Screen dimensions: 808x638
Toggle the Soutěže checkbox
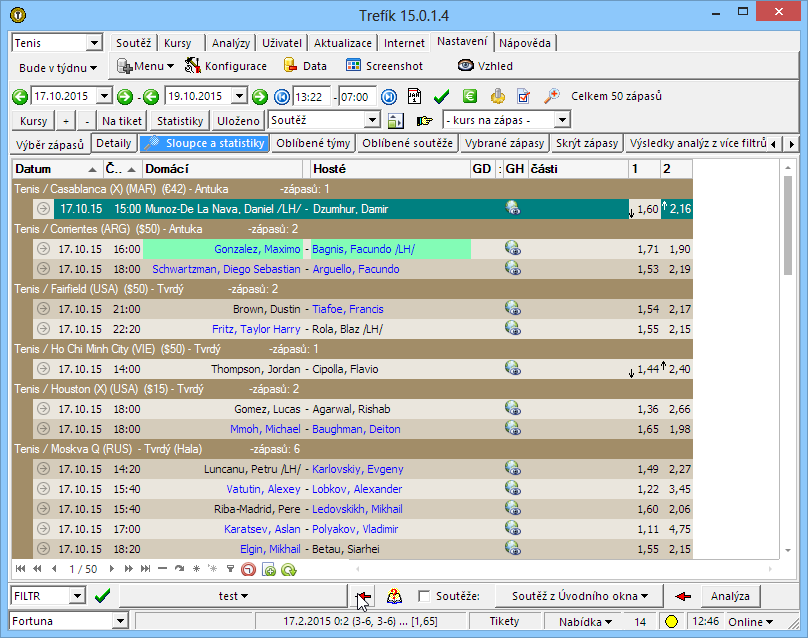(425, 596)
